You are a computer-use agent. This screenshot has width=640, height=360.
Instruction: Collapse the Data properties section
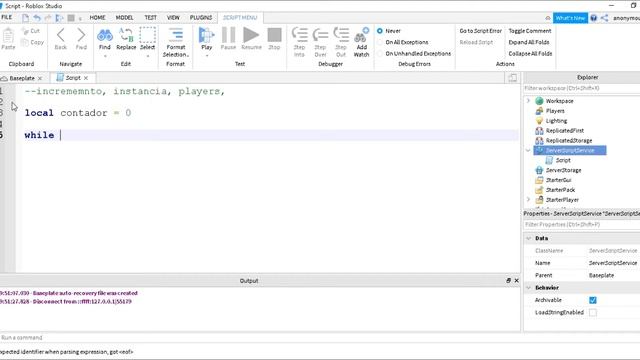click(x=529, y=238)
